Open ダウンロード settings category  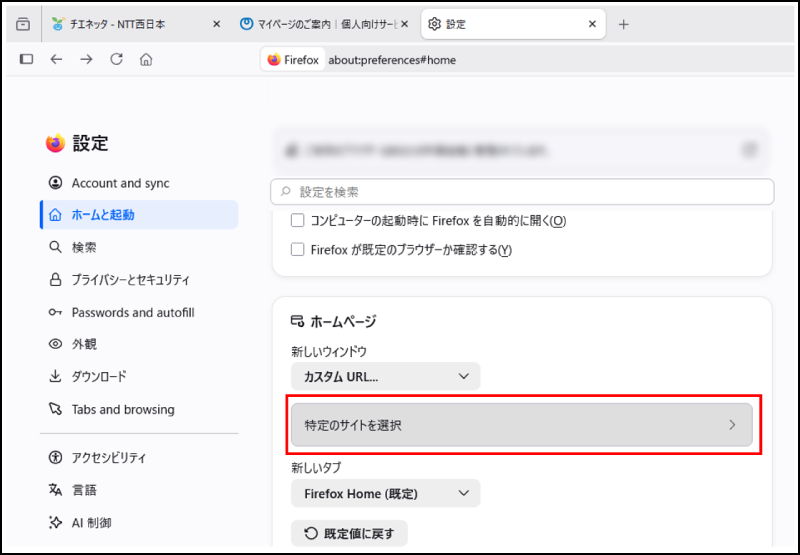(139, 376)
